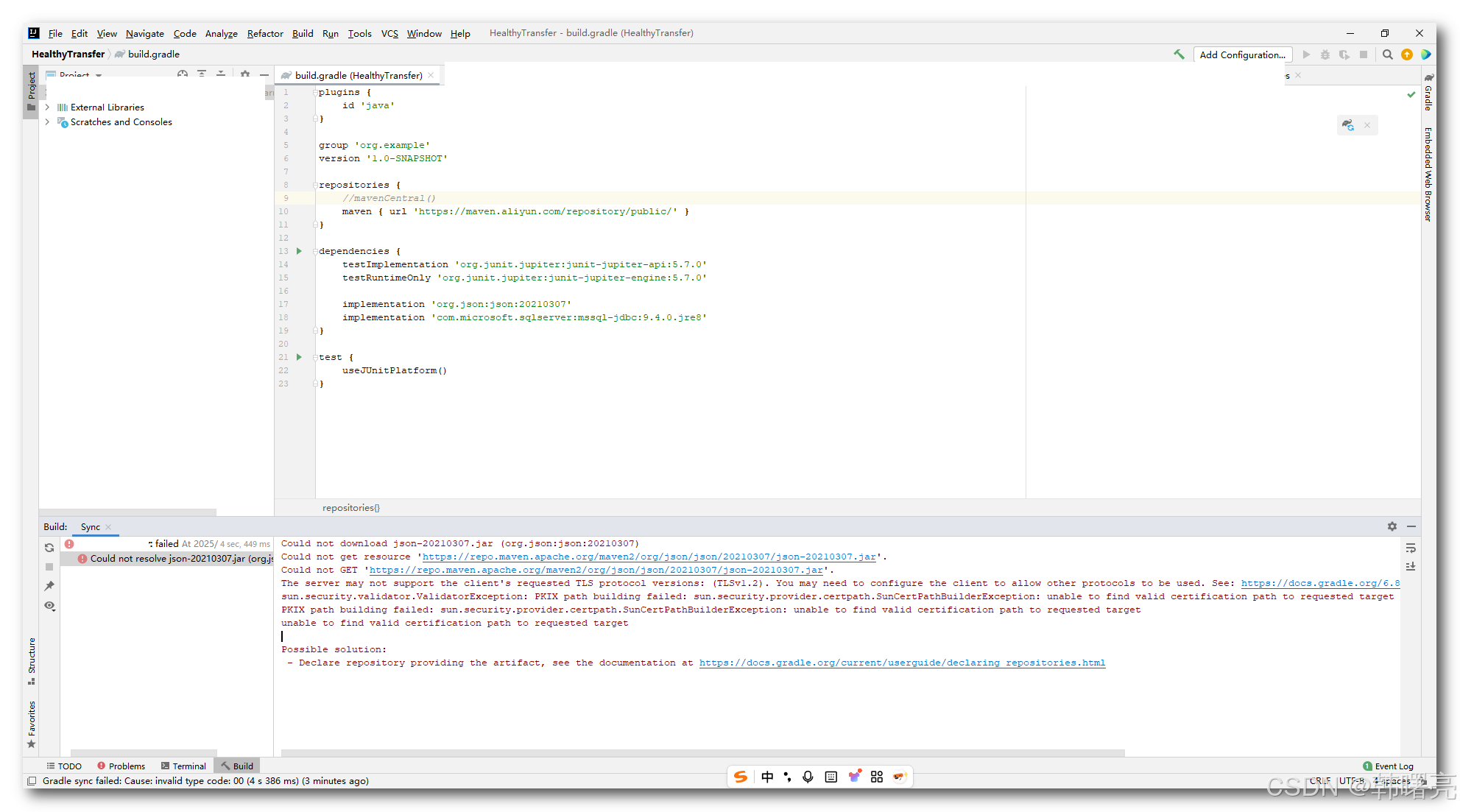Viewport: 1460px width, 812px height.
Task: Click the Run with Coverage icon
Action: tap(1344, 54)
